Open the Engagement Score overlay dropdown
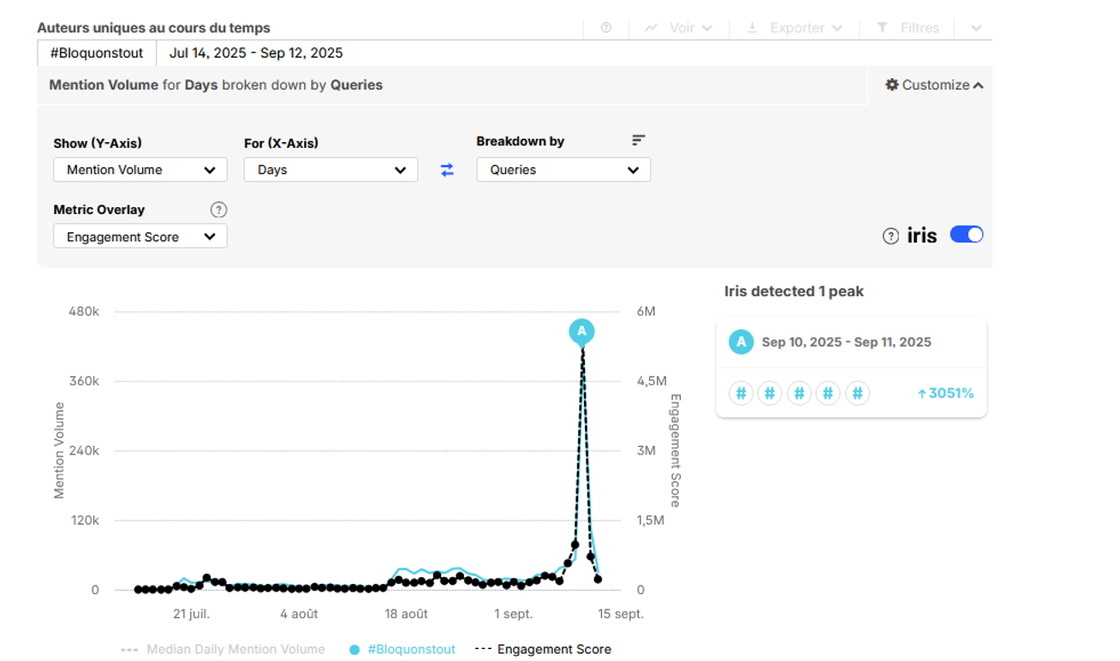This screenshot has width=1120, height=661. tap(140, 237)
